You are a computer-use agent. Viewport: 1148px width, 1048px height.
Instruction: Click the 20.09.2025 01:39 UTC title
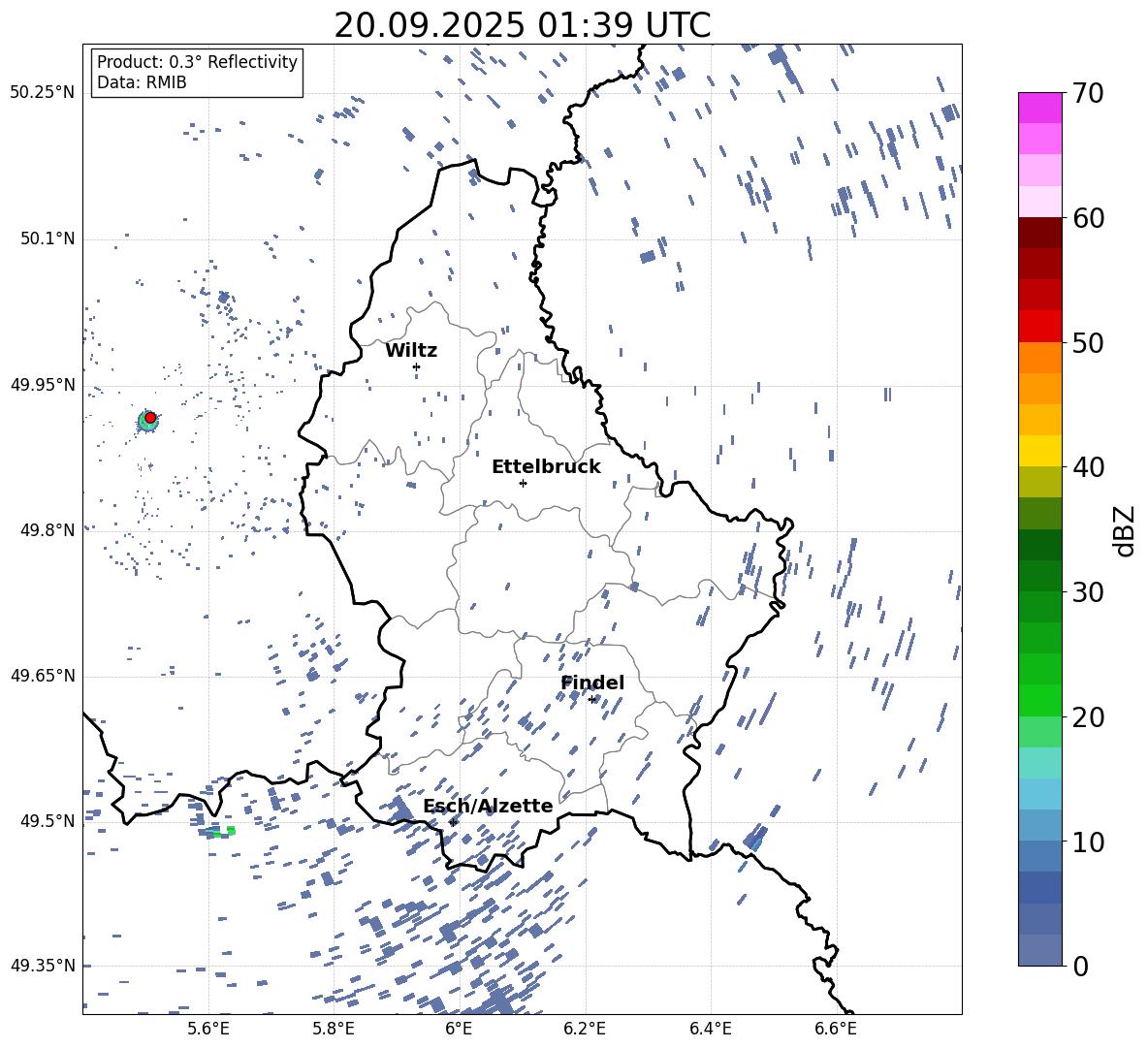pos(522,25)
